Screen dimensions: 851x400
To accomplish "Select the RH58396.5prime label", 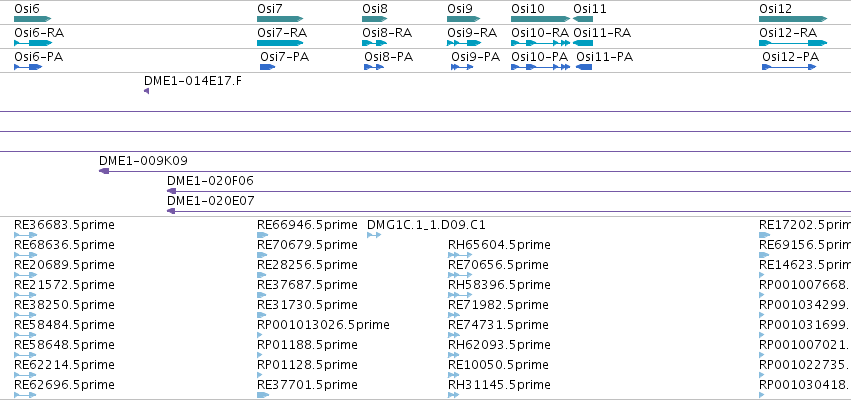I will click(x=499, y=285).
